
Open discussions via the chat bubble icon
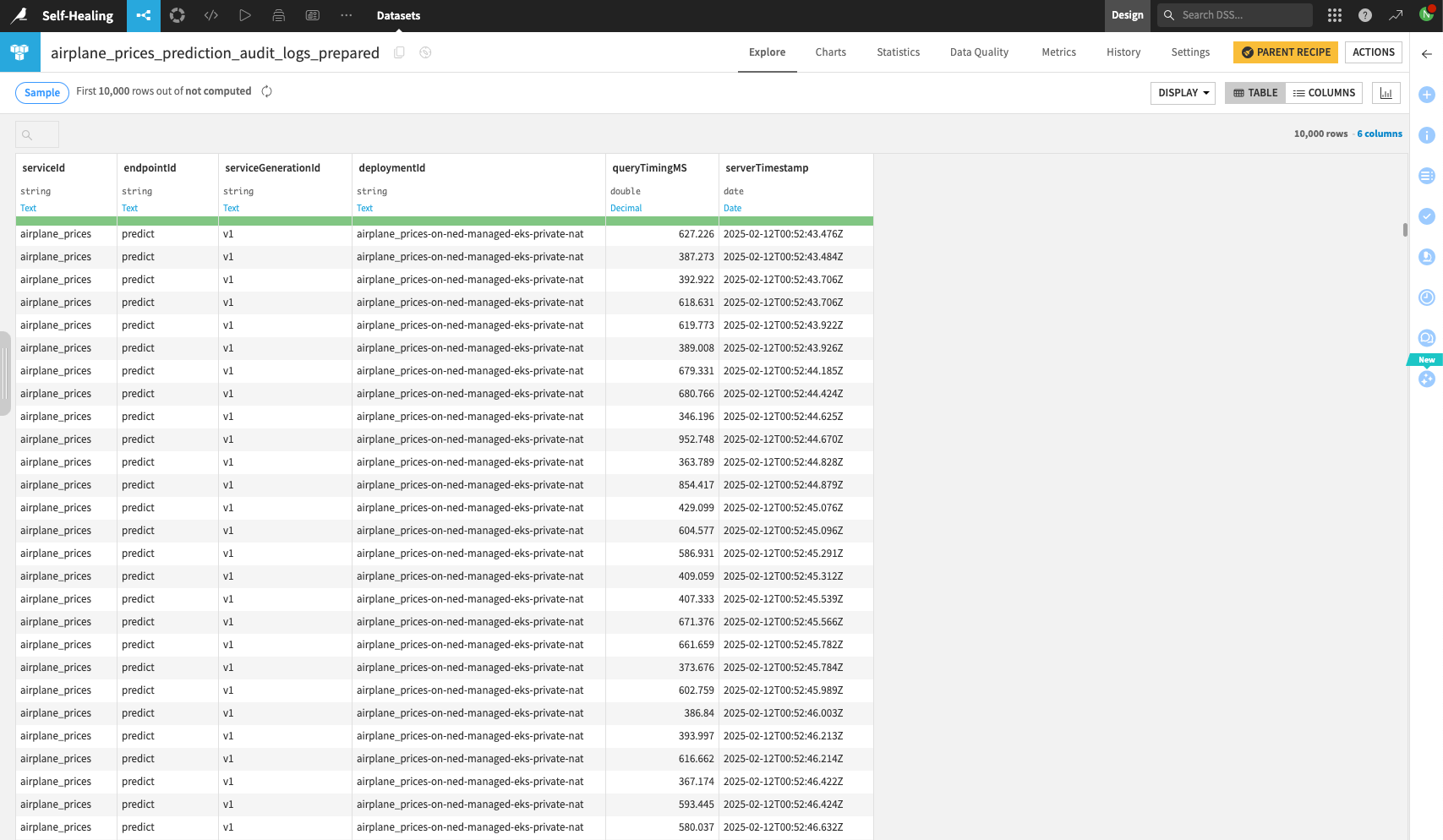pyautogui.click(x=1426, y=337)
